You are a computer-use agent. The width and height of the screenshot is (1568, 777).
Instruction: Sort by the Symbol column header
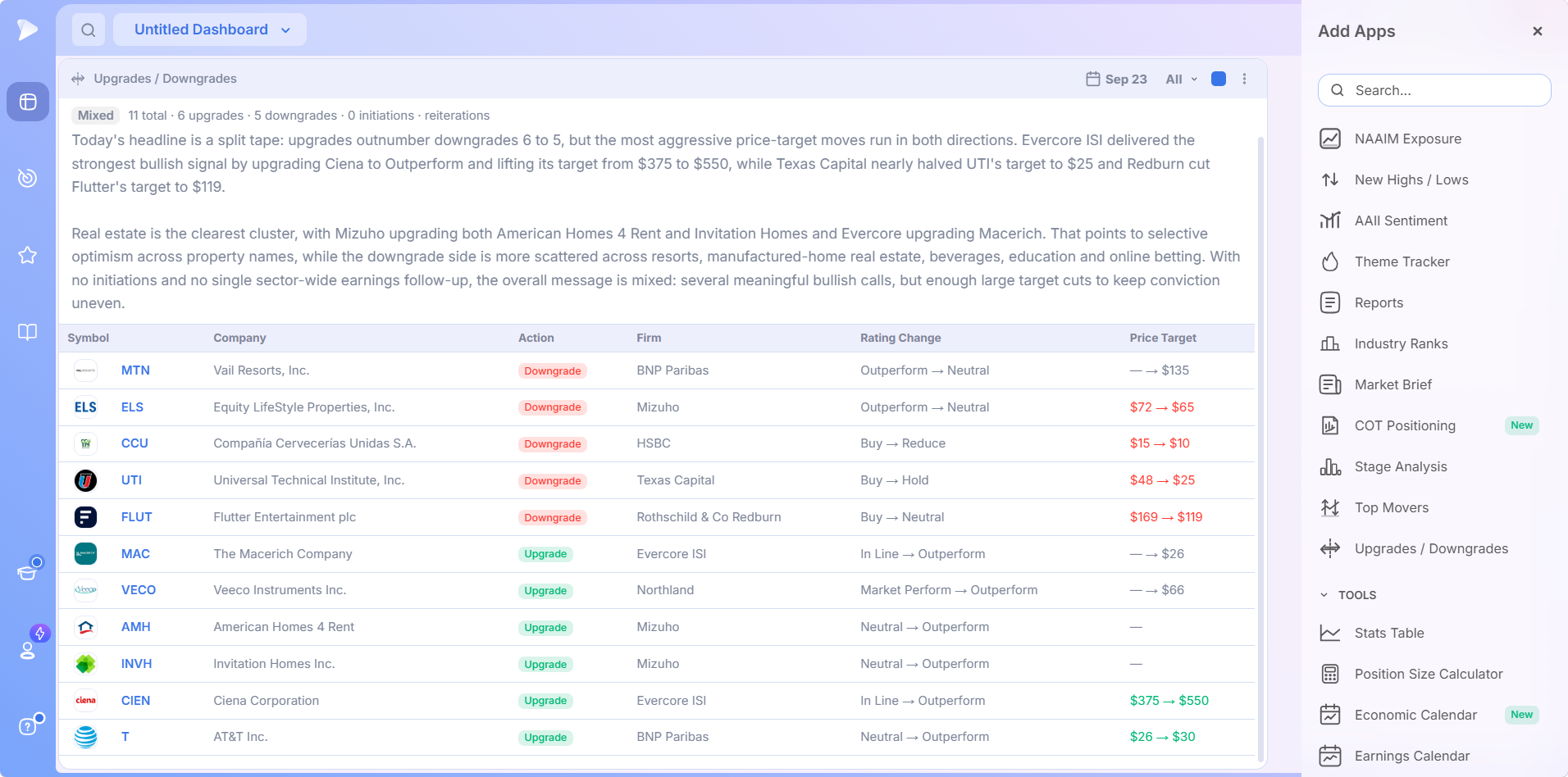point(88,338)
